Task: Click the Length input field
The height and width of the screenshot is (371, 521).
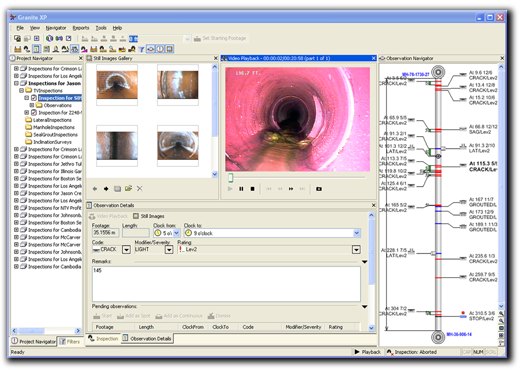Action: (x=136, y=233)
